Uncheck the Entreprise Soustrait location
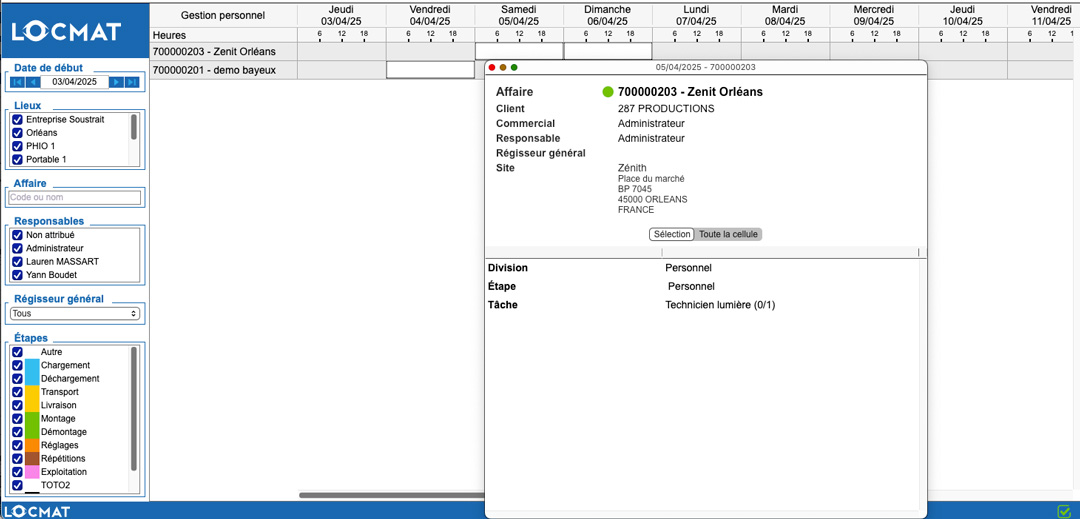 point(18,120)
